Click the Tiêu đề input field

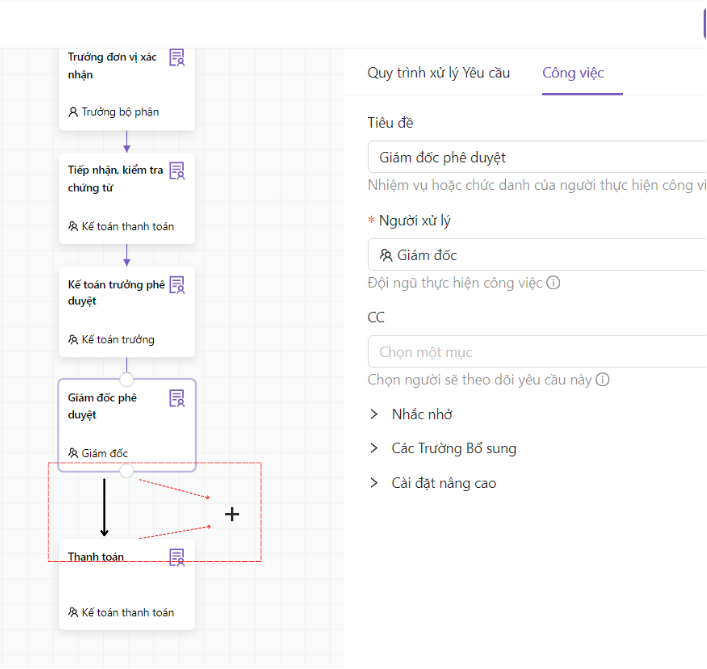tap(536, 157)
